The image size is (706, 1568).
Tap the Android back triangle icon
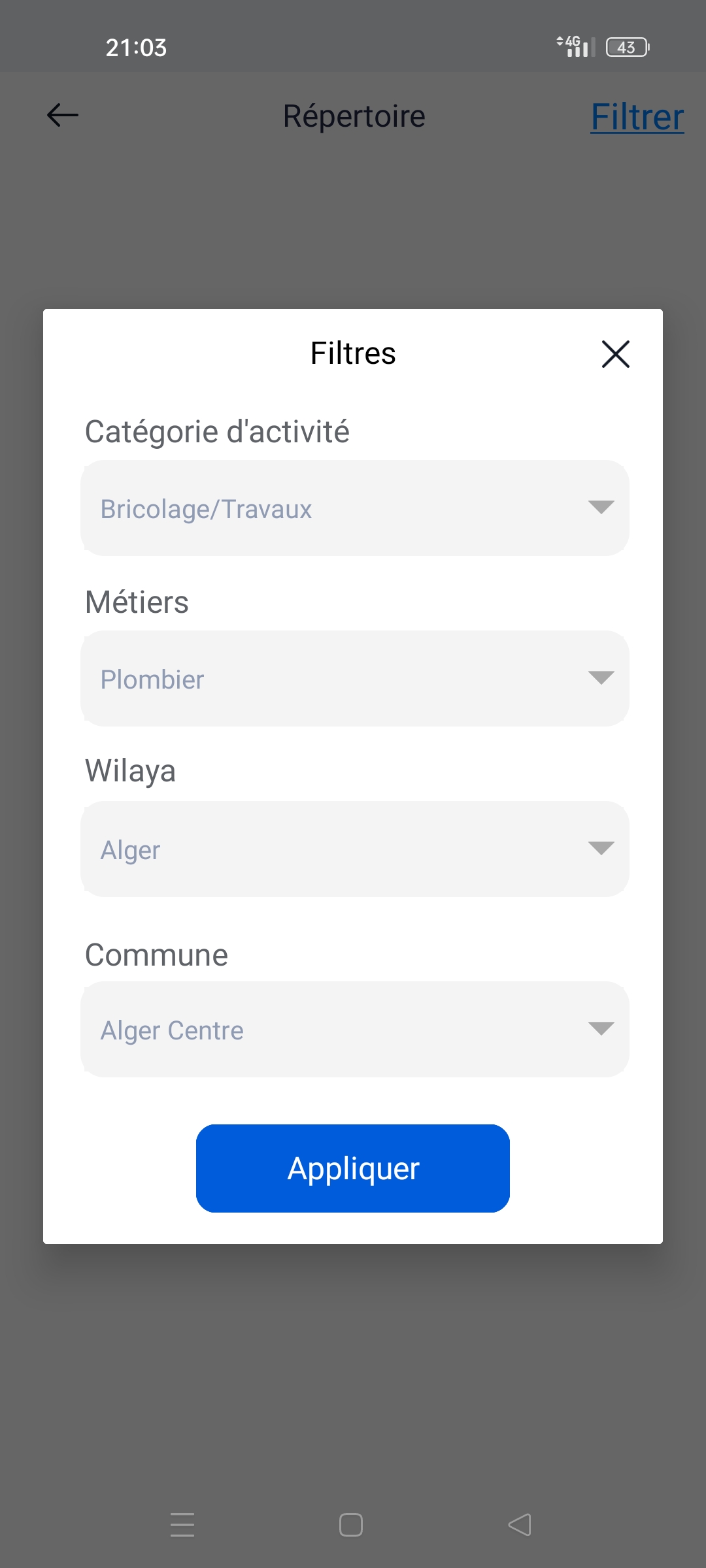[x=520, y=1525]
